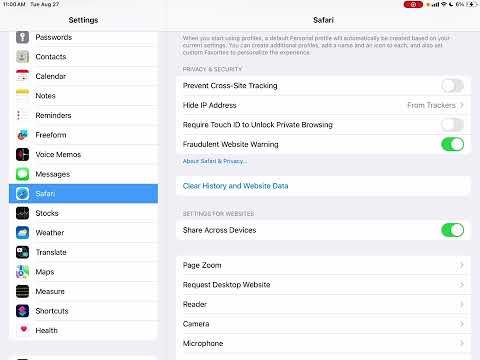Tap From Trackers value
480x360 pixels.
pyautogui.click(x=431, y=105)
